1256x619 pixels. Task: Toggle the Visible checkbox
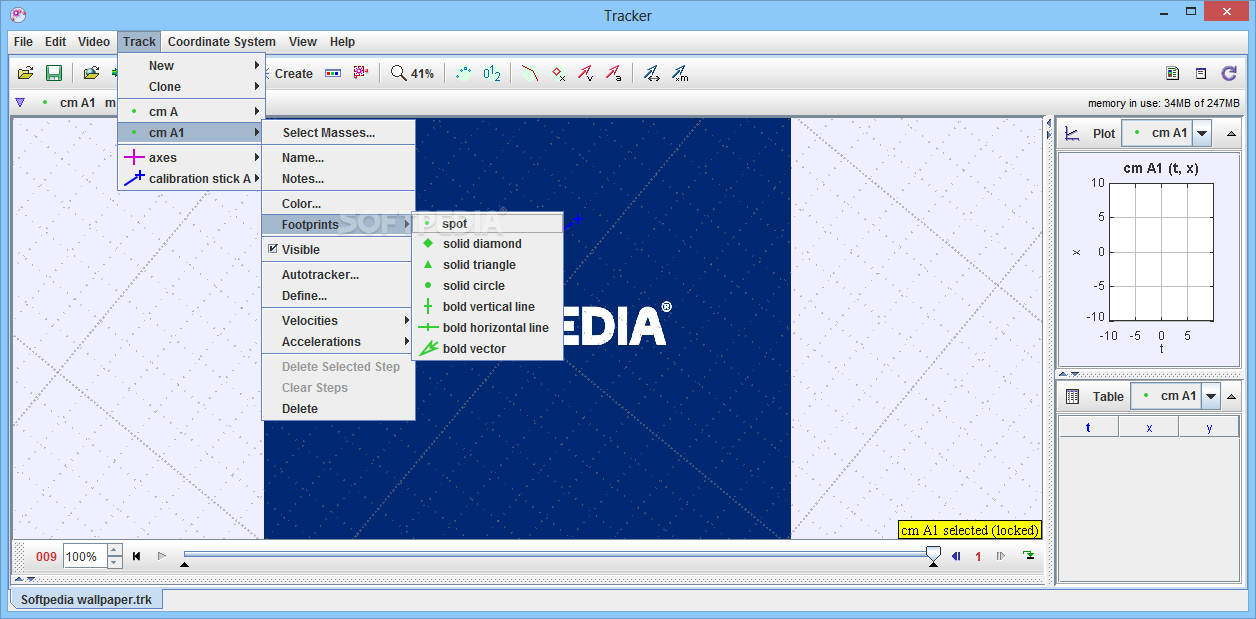273,249
